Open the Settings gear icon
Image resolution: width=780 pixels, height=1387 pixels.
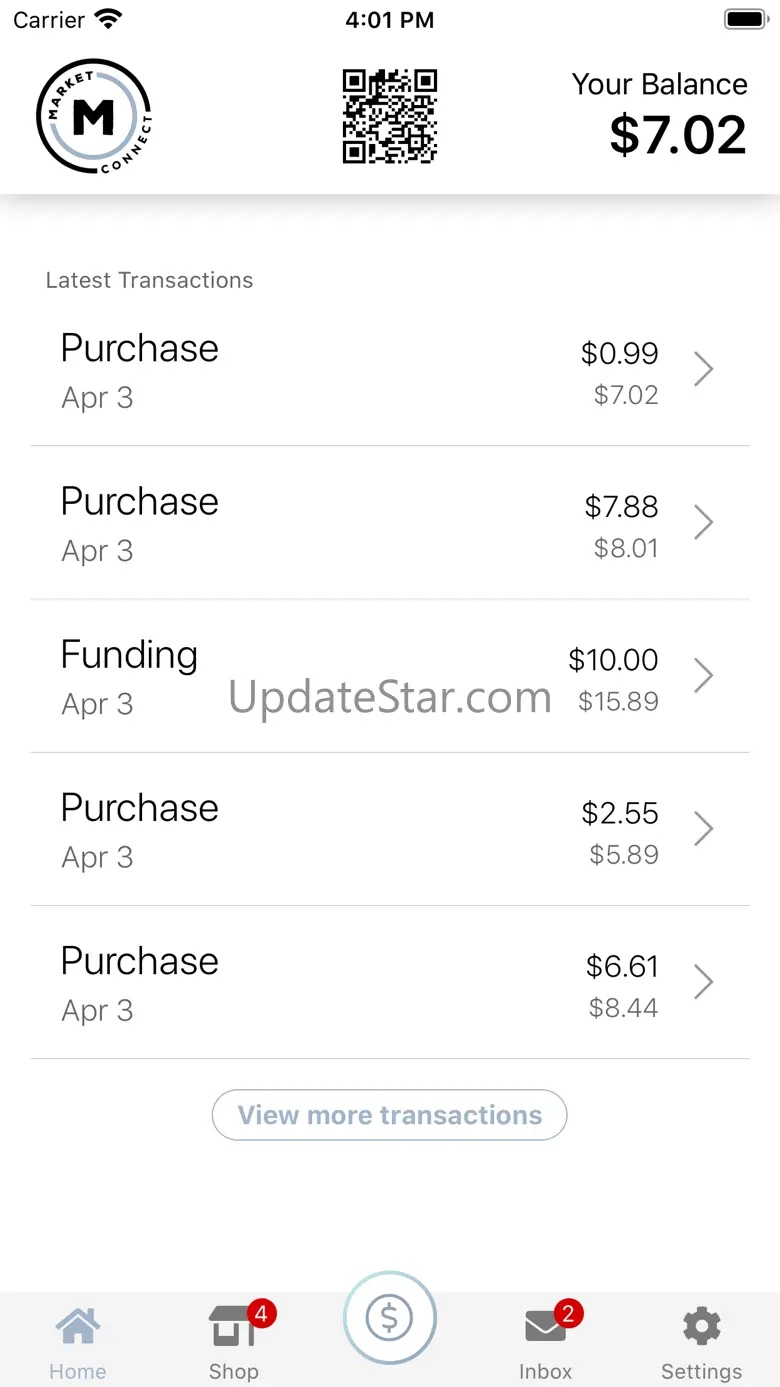(701, 1326)
